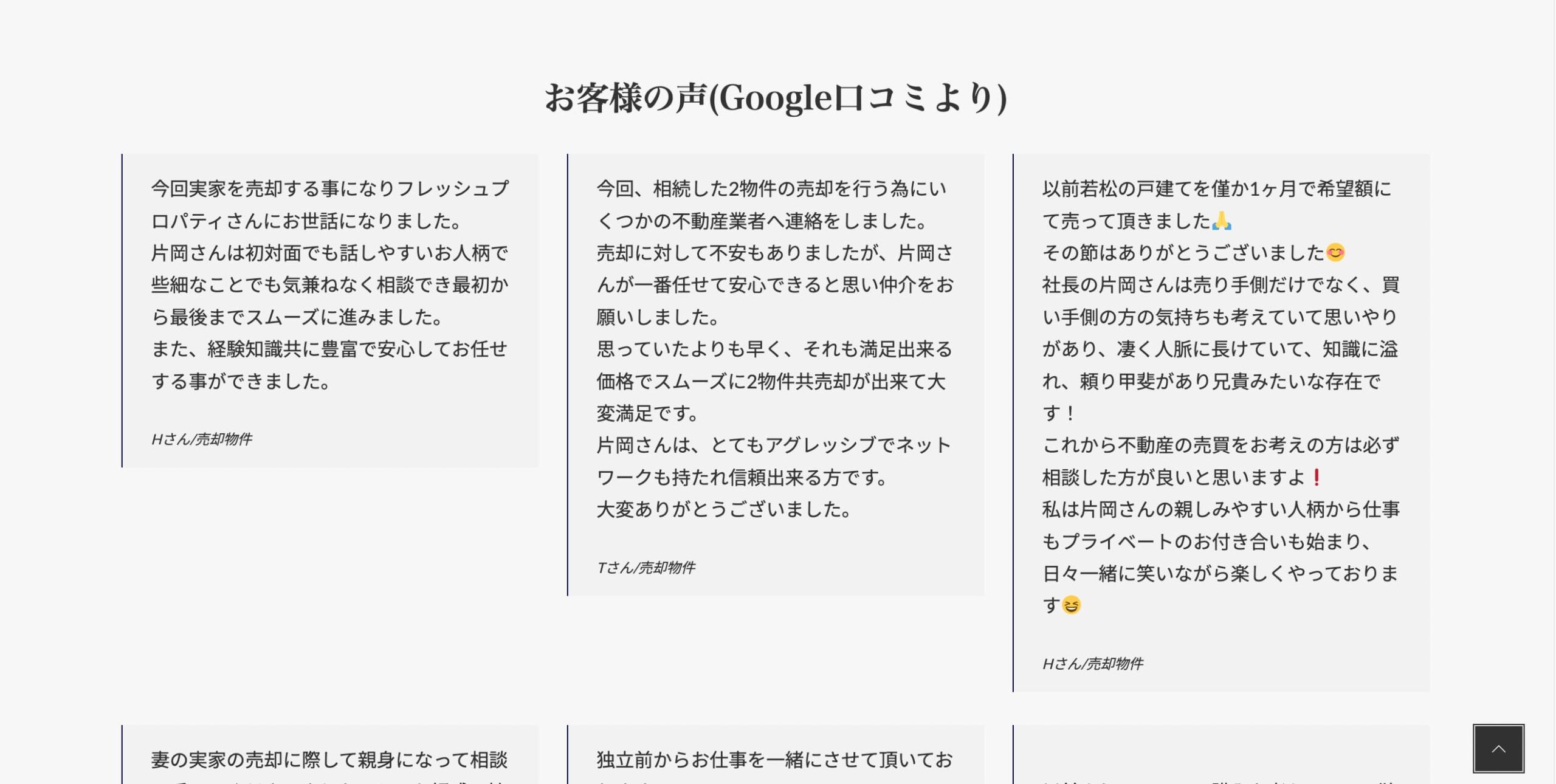Click the お客様の声 section heading
The width and height of the screenshot is (1556, 784).
[x=776, y=98]
